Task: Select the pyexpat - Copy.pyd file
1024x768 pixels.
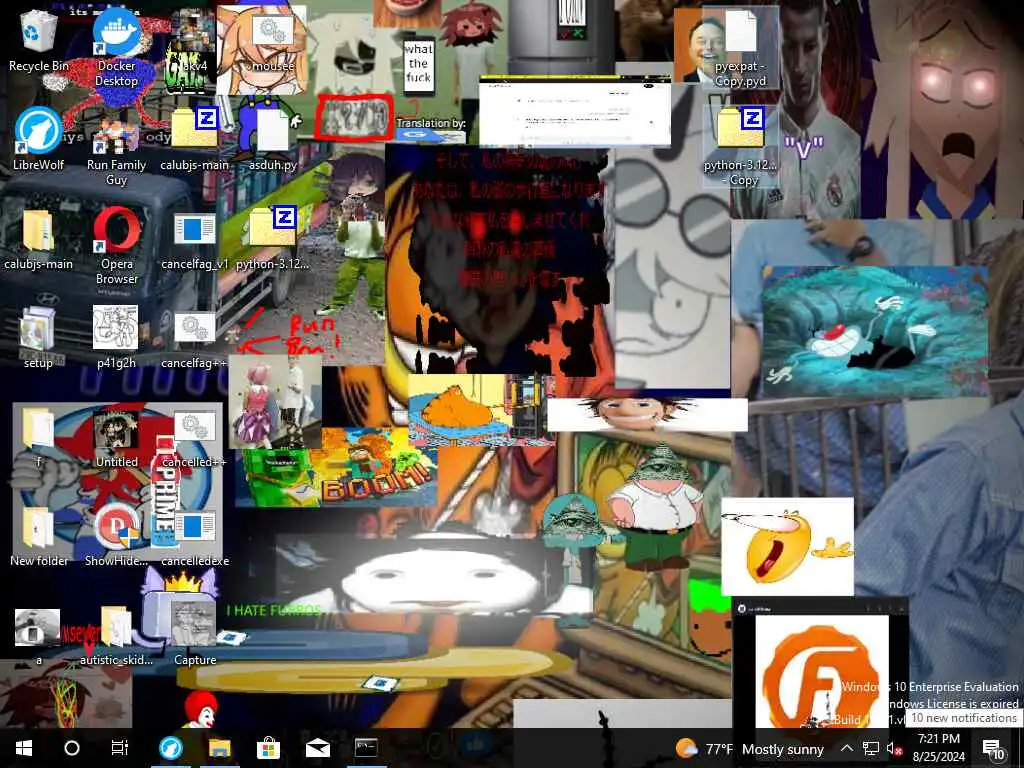Action: pos(741,49)
